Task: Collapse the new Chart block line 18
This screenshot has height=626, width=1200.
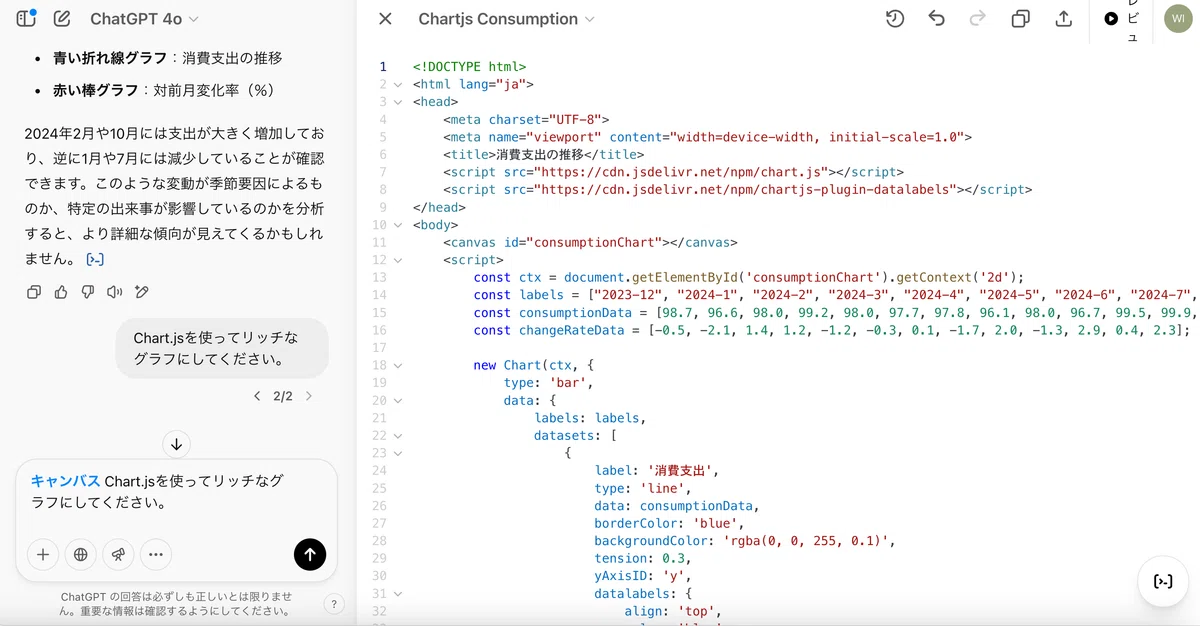Action: click(398, 365)
